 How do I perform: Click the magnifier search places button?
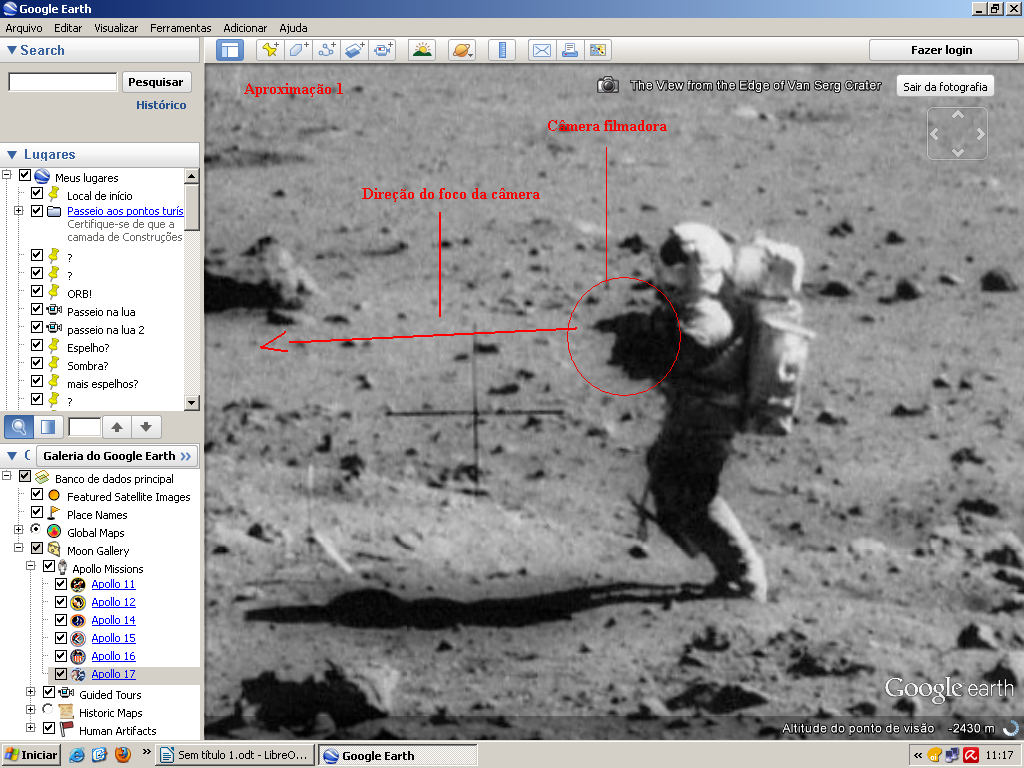click(x=19, y=427)
